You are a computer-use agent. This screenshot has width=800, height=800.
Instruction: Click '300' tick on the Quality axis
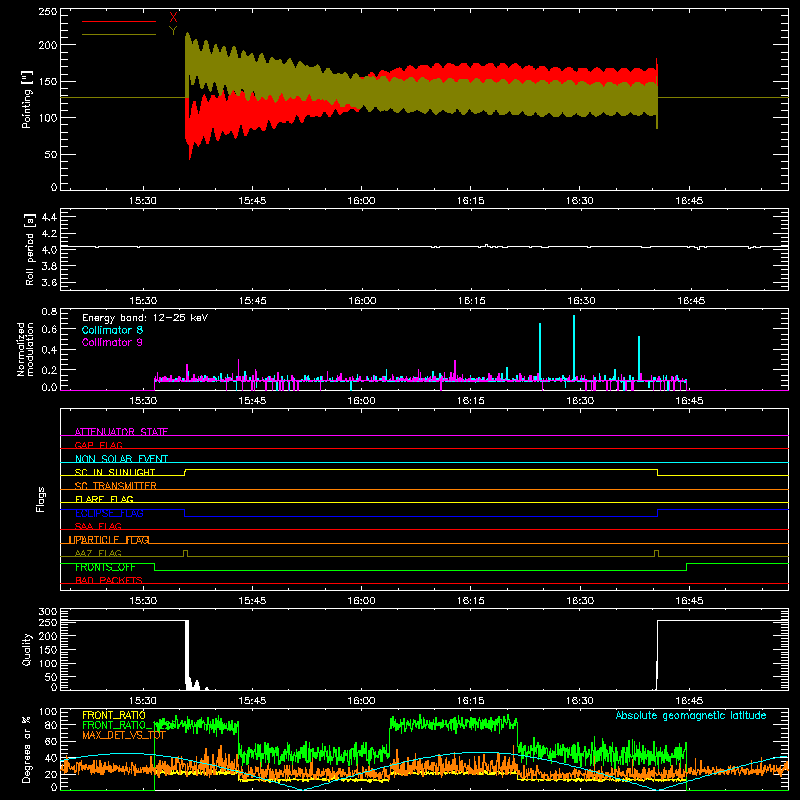(x=48, y=611)
